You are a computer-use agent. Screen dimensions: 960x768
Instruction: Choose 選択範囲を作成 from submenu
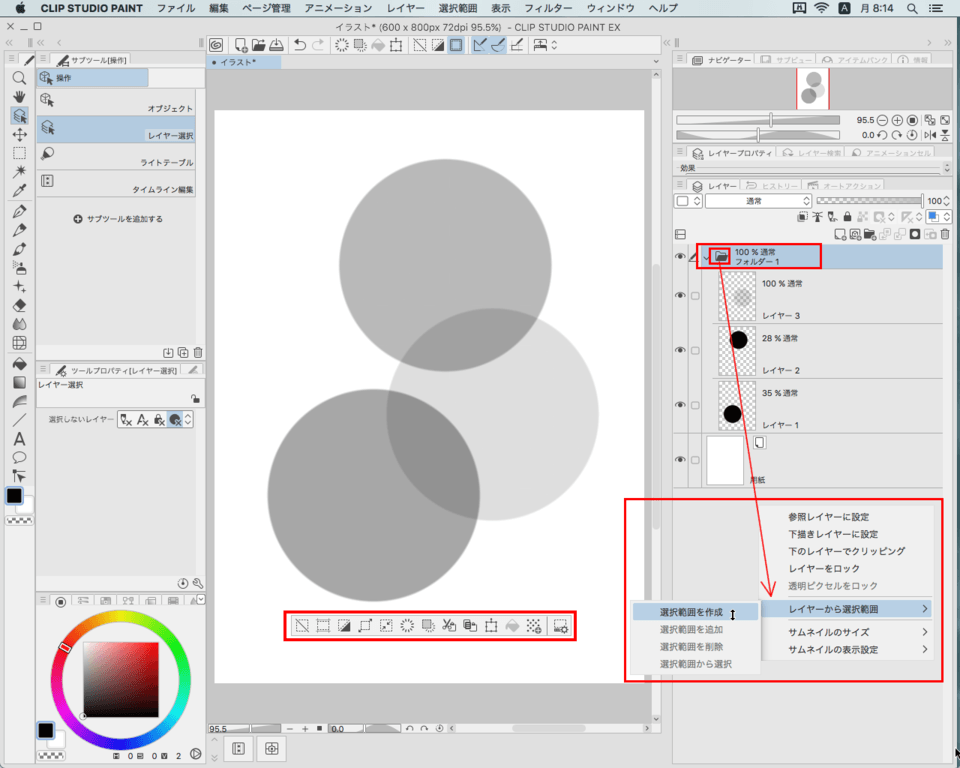(x=695, y=612)
